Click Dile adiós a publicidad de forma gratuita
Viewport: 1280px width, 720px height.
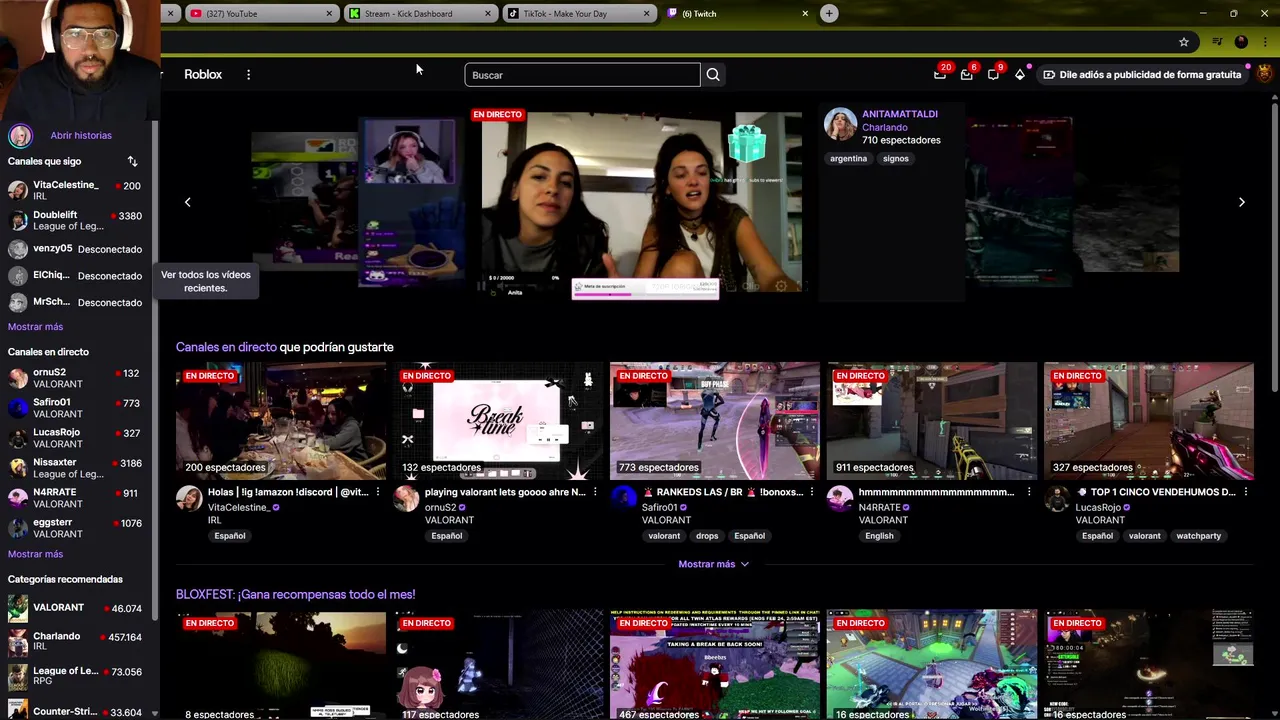pyautogui.click(x=1142, y=74)
